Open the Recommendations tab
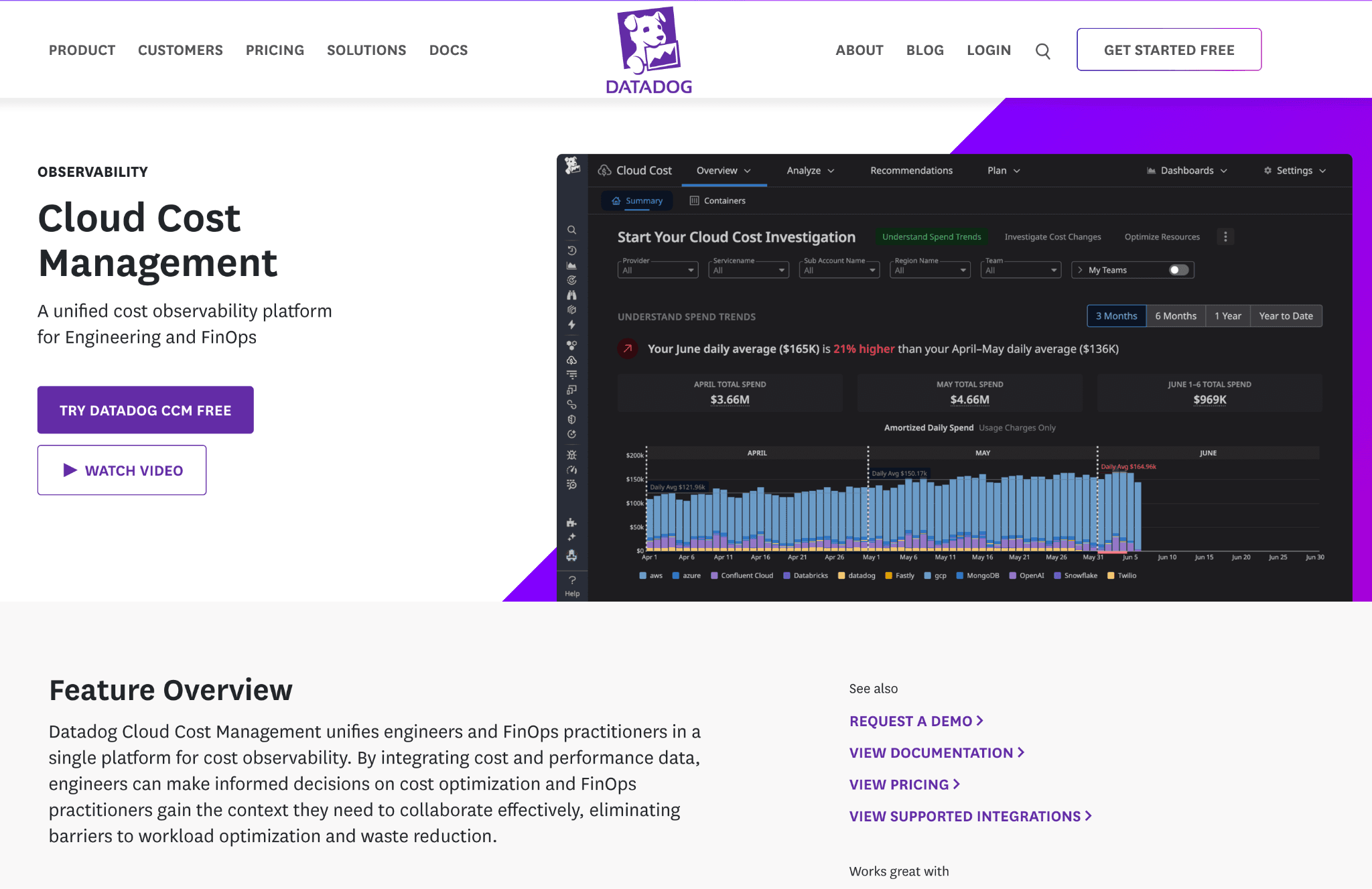1372x889 pixels. 911,171
